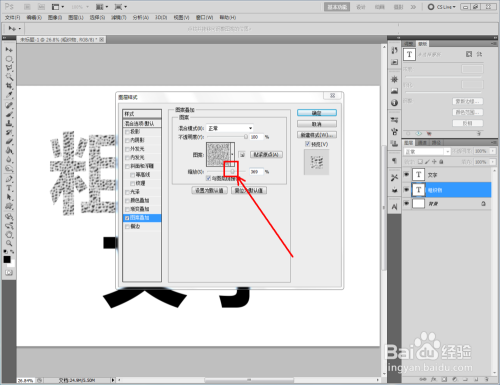The width and height of the screenshot is (500, 385).
Task: Uncheck the 图案叠加 pattern overlay checkbox
Action: tap(127, 218)
